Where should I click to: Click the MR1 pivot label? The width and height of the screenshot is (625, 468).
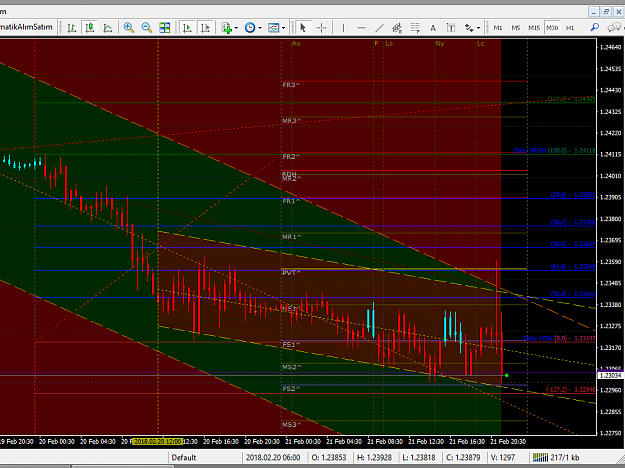point(291,237)
